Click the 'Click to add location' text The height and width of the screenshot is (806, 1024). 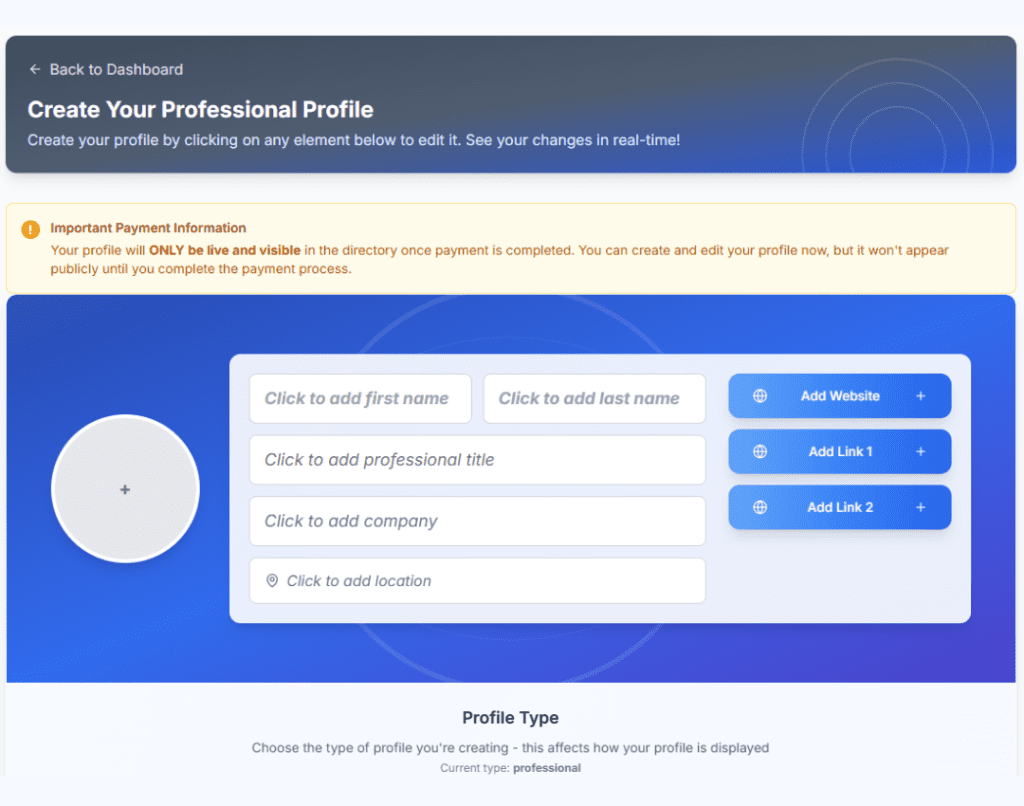coord(359,581)
